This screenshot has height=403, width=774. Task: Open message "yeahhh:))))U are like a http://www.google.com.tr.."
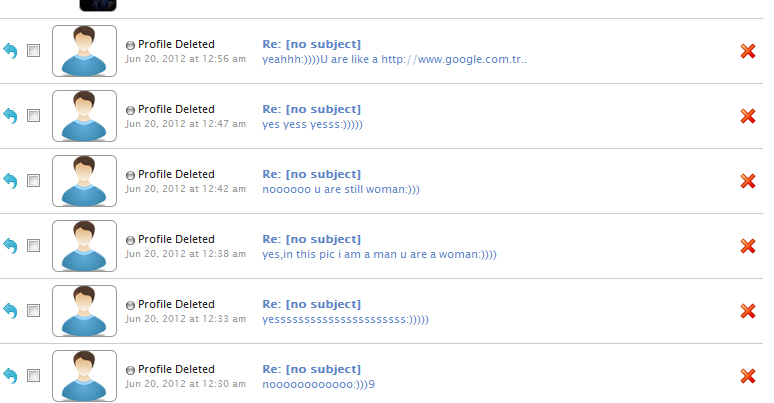394,59
